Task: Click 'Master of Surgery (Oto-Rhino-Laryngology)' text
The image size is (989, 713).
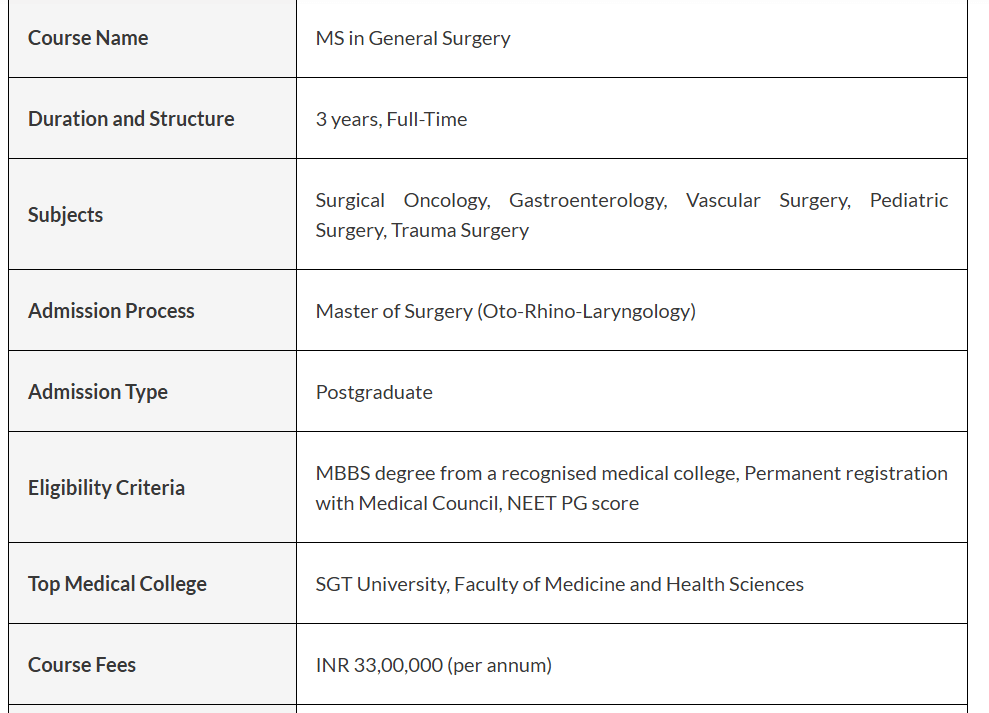Action: pos(505,311)
